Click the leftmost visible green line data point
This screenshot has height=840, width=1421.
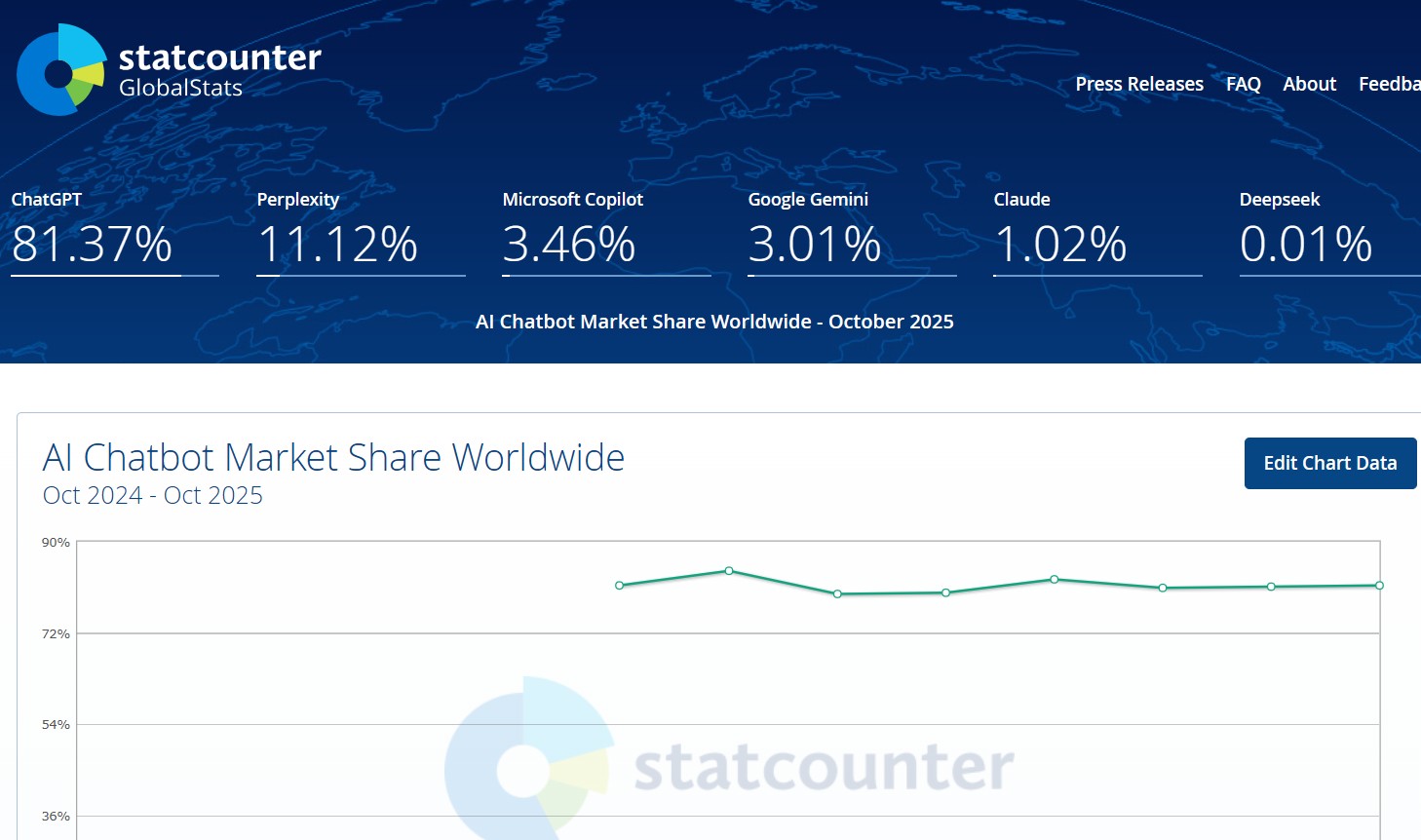coord(620,586)
